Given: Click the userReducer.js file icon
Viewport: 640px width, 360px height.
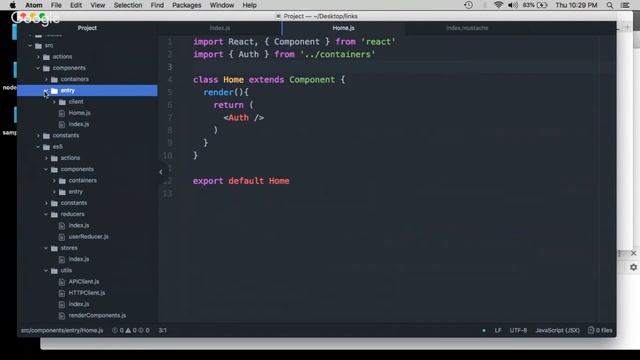Looking at the screenshot, I should [x=62, y=237].
